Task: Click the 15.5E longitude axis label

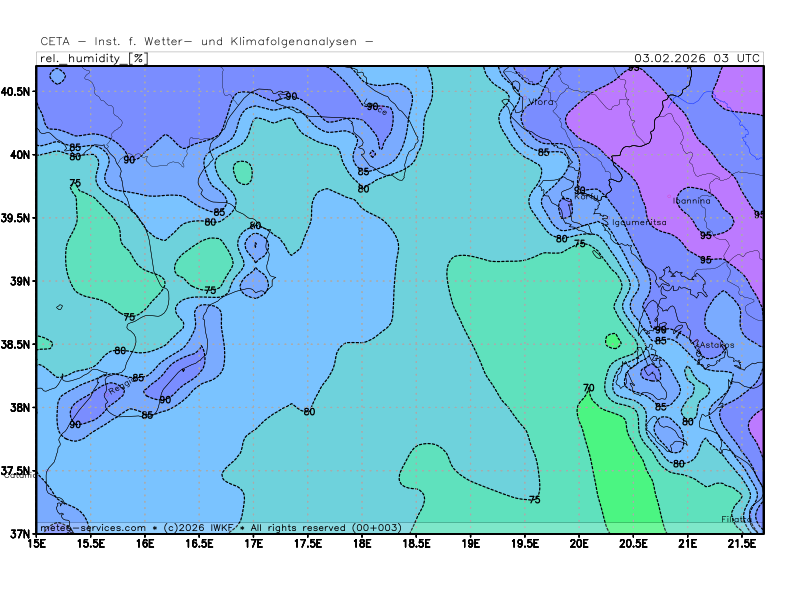Action: coord(91,544)
